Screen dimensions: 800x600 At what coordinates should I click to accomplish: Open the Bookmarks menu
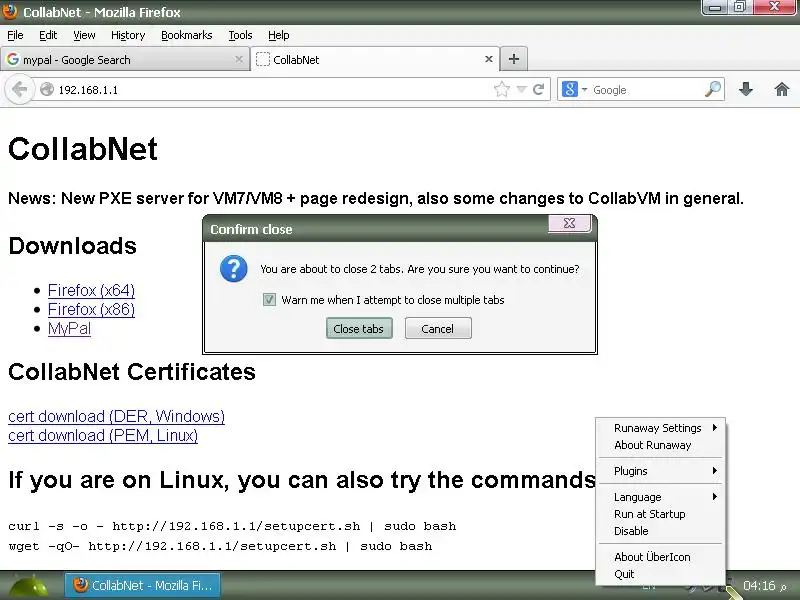pyautogui.click(x=187, y=35)
